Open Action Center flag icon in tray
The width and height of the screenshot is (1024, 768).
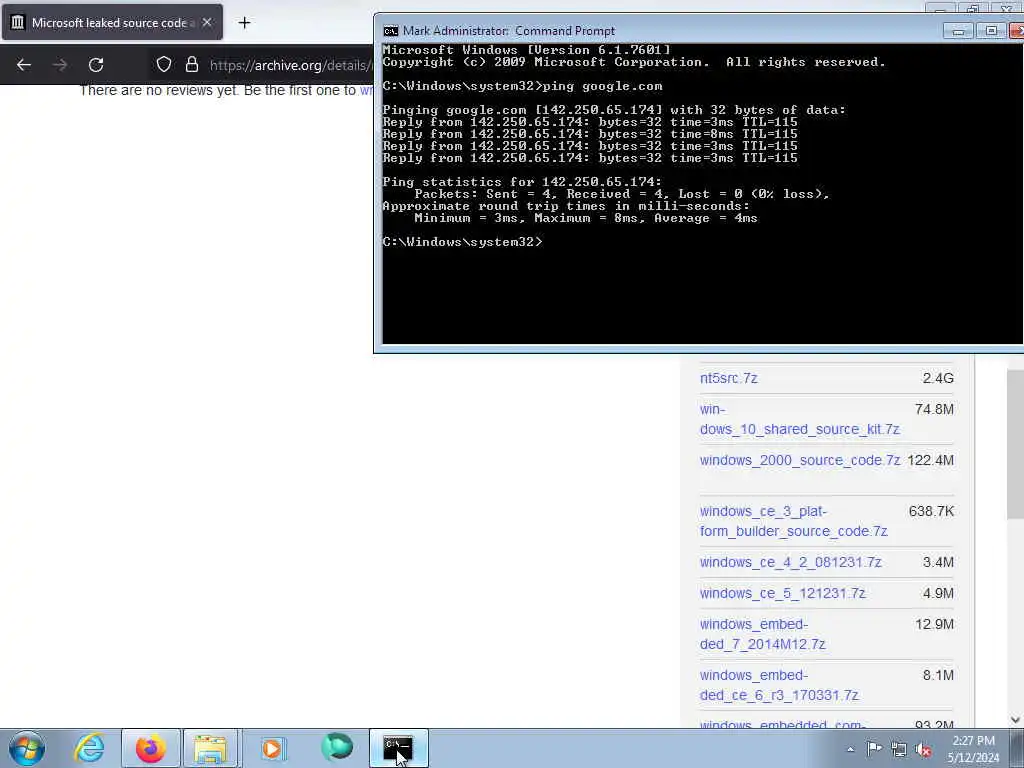(x=874, y=748)
